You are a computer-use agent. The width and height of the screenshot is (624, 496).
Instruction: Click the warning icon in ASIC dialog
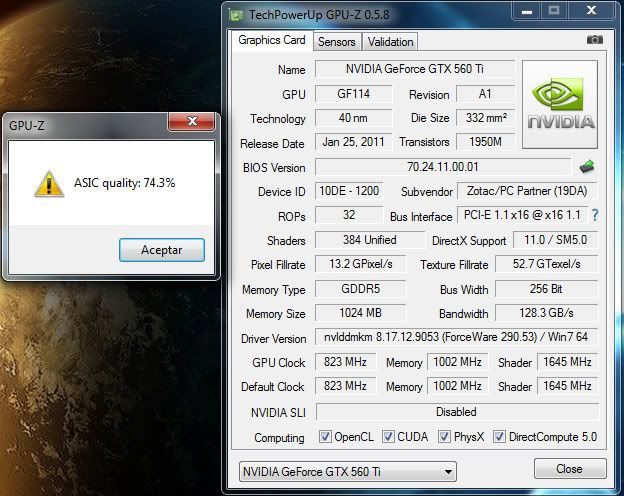(46, 183)
